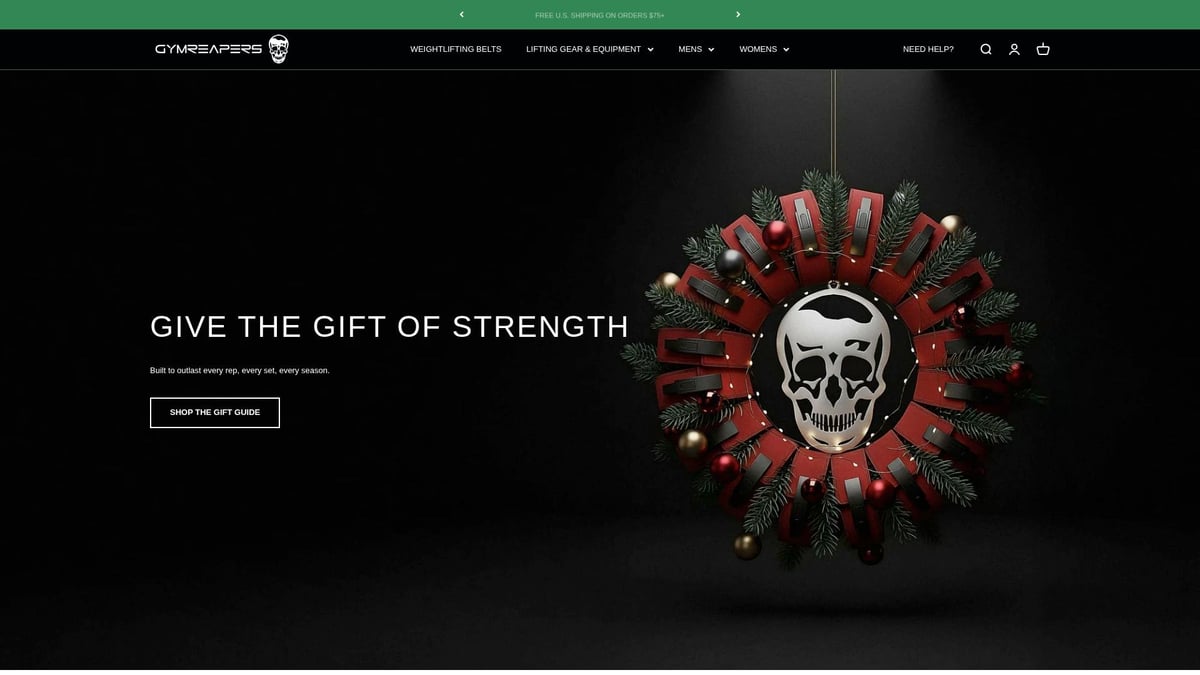Click the skull ornament in wreath image
This screenshot has height=675, width=1200.
coord(833,369)
